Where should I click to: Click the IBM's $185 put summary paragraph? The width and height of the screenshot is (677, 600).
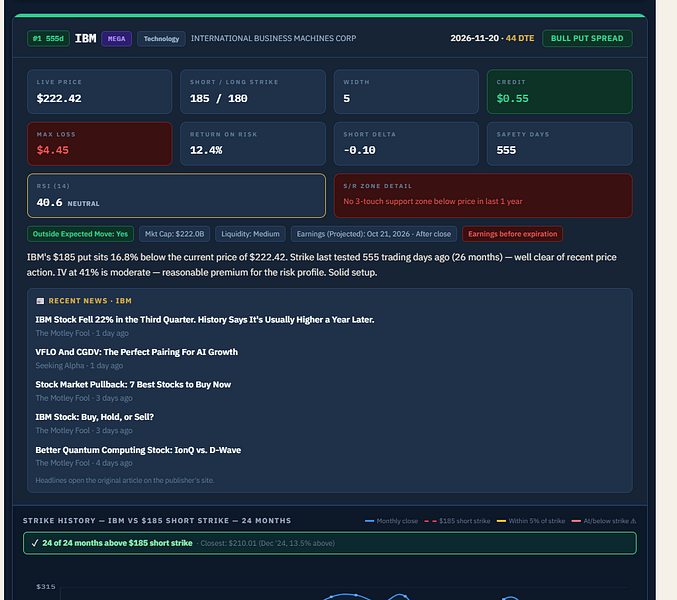[322, 265]
